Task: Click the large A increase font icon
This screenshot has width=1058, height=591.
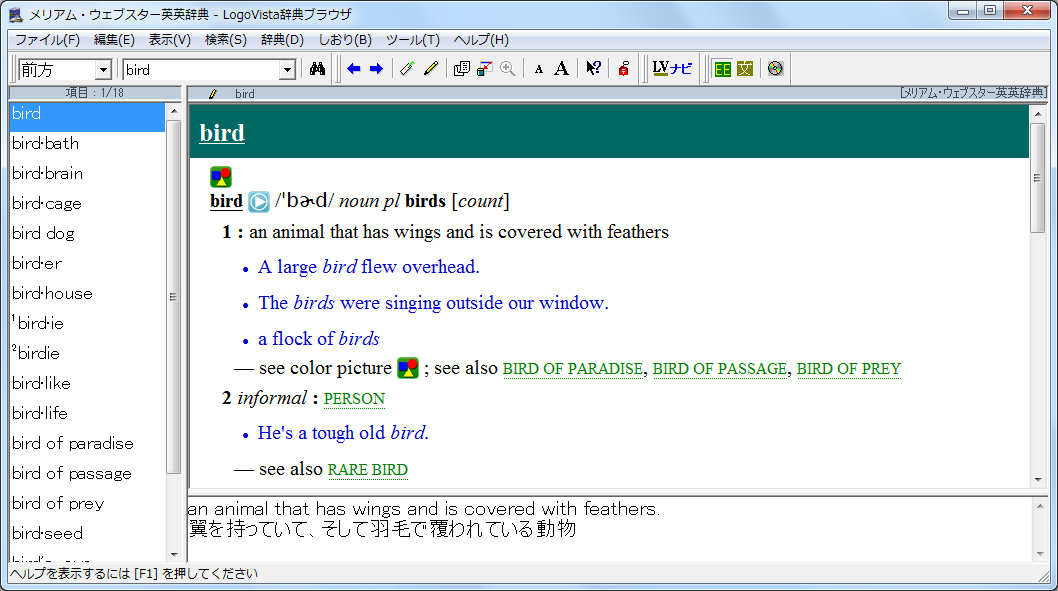Action: click(x=562, y=69)
